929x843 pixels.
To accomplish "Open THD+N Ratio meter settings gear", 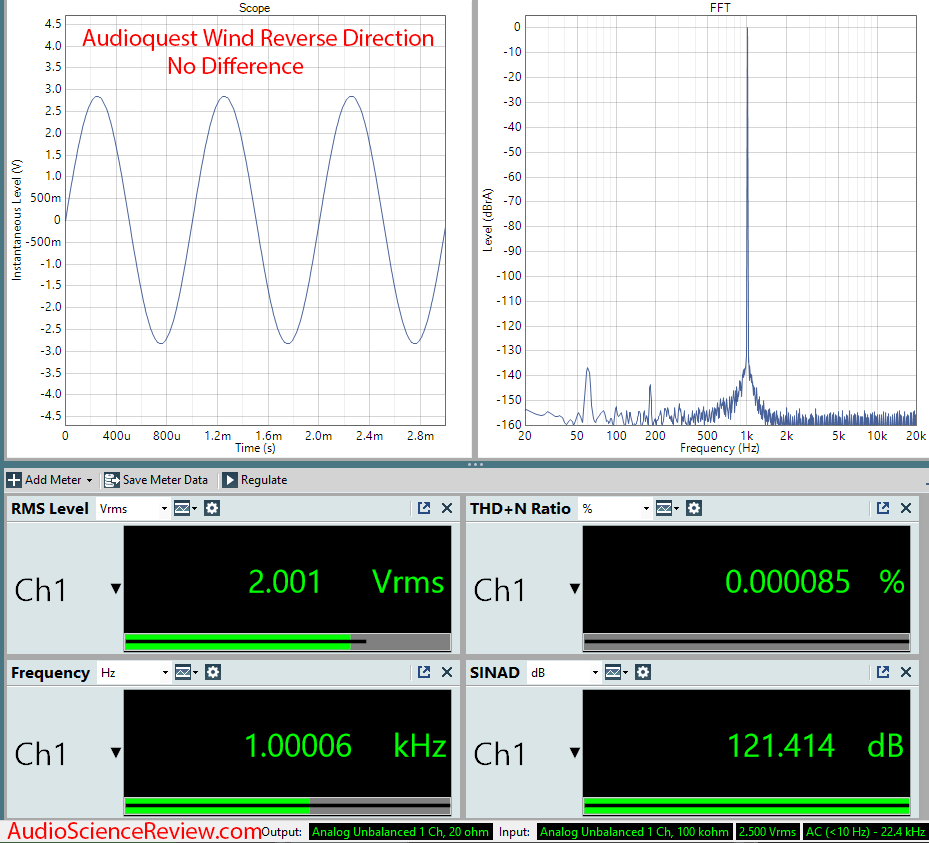I will pyautogui.click(x=694, y=508).
